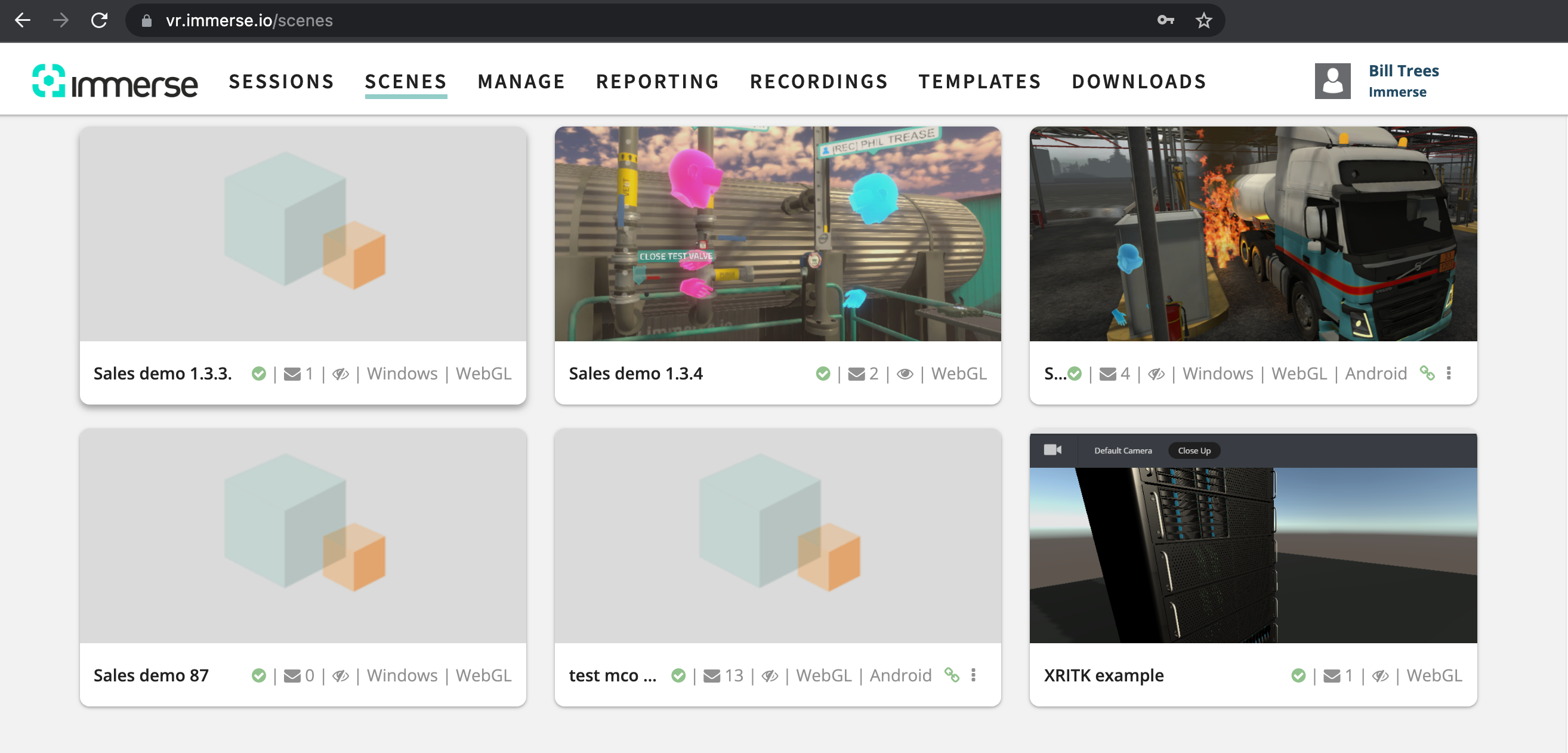This screenshot has width=1568, height=753.
Task: Click the password key icon in address bar
Action: [1165, 21]
